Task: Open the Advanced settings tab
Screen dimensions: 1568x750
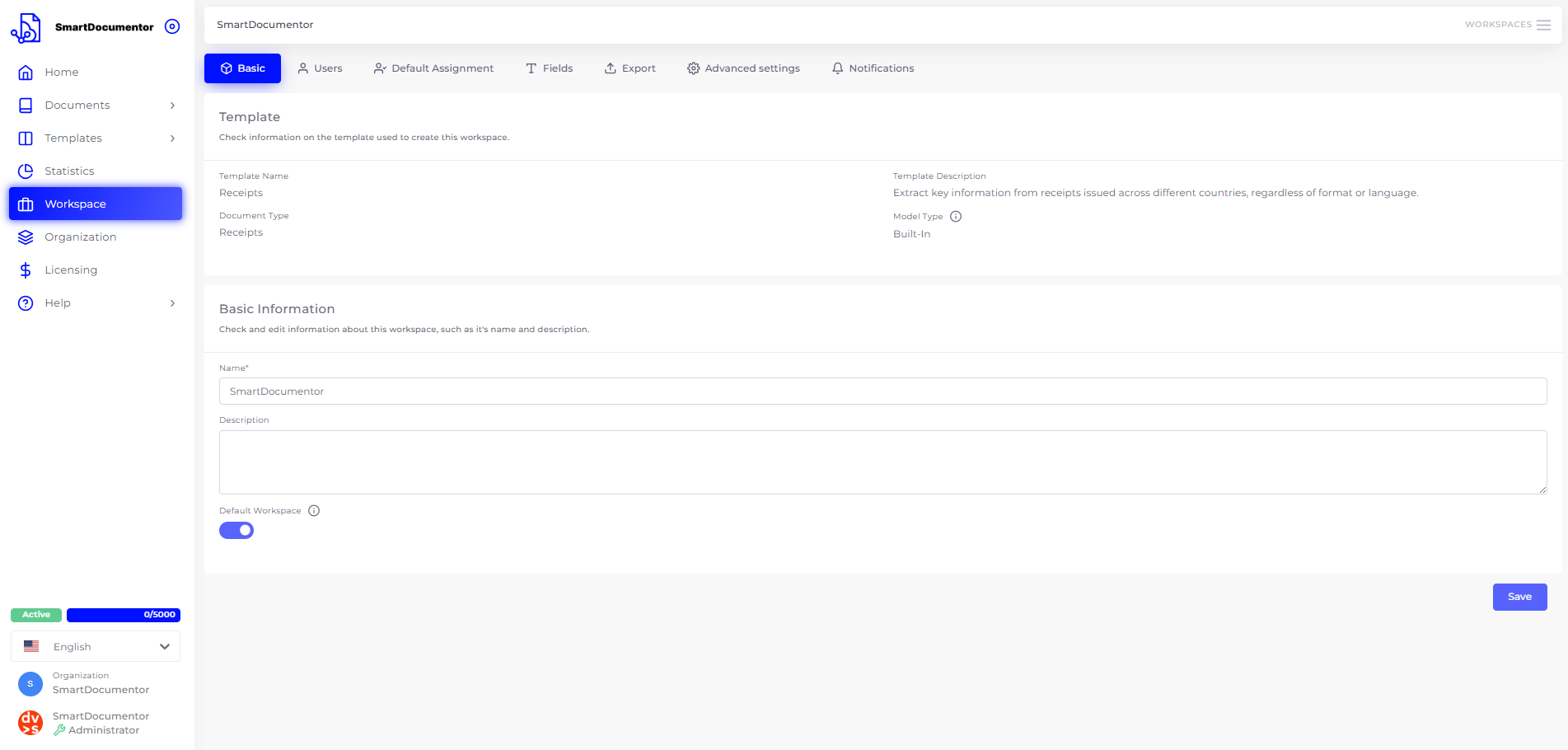Action: pos(743,68)
